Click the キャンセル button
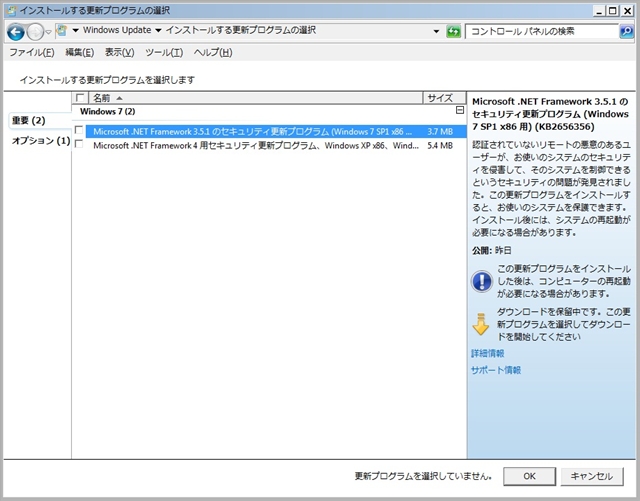 pyautogui.click(x=592, y=476)
